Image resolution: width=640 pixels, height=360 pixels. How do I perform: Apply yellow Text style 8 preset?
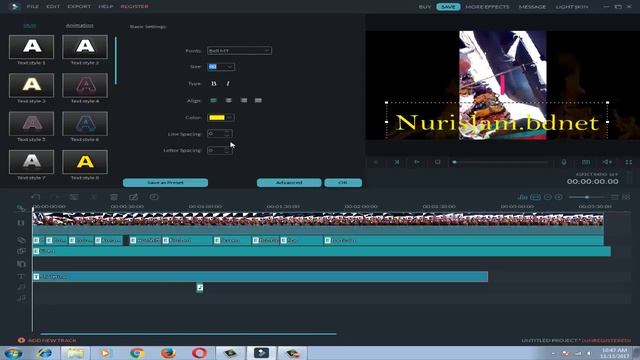coord(85,162)
